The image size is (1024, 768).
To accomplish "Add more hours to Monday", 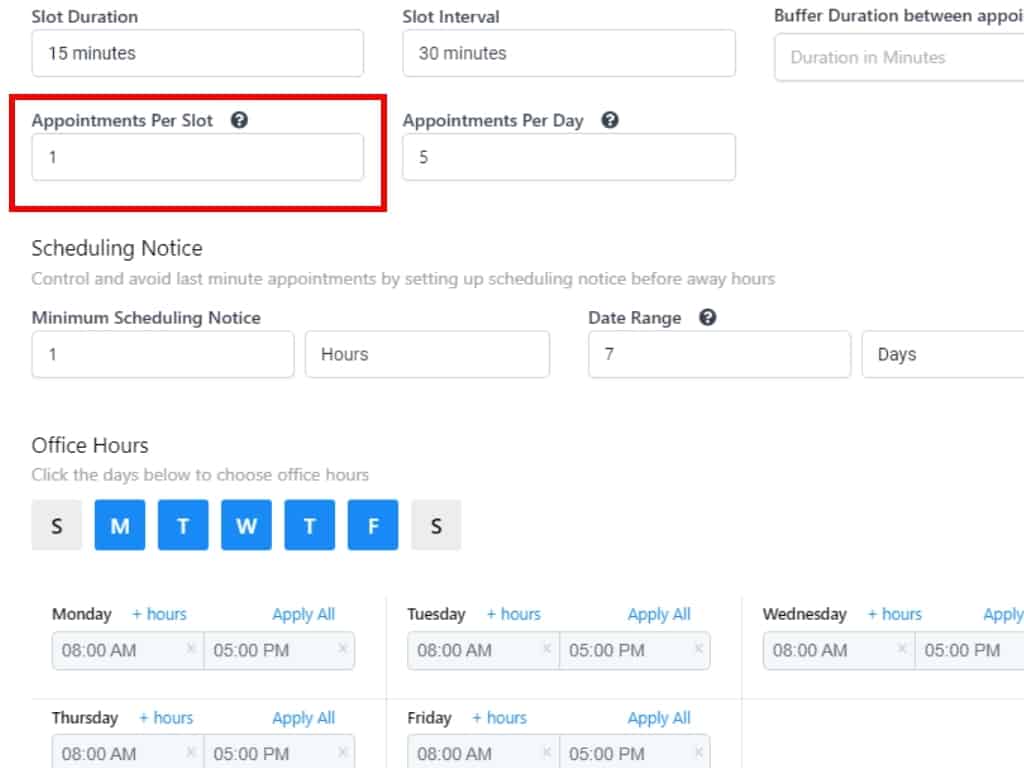I will click(159, 614).
